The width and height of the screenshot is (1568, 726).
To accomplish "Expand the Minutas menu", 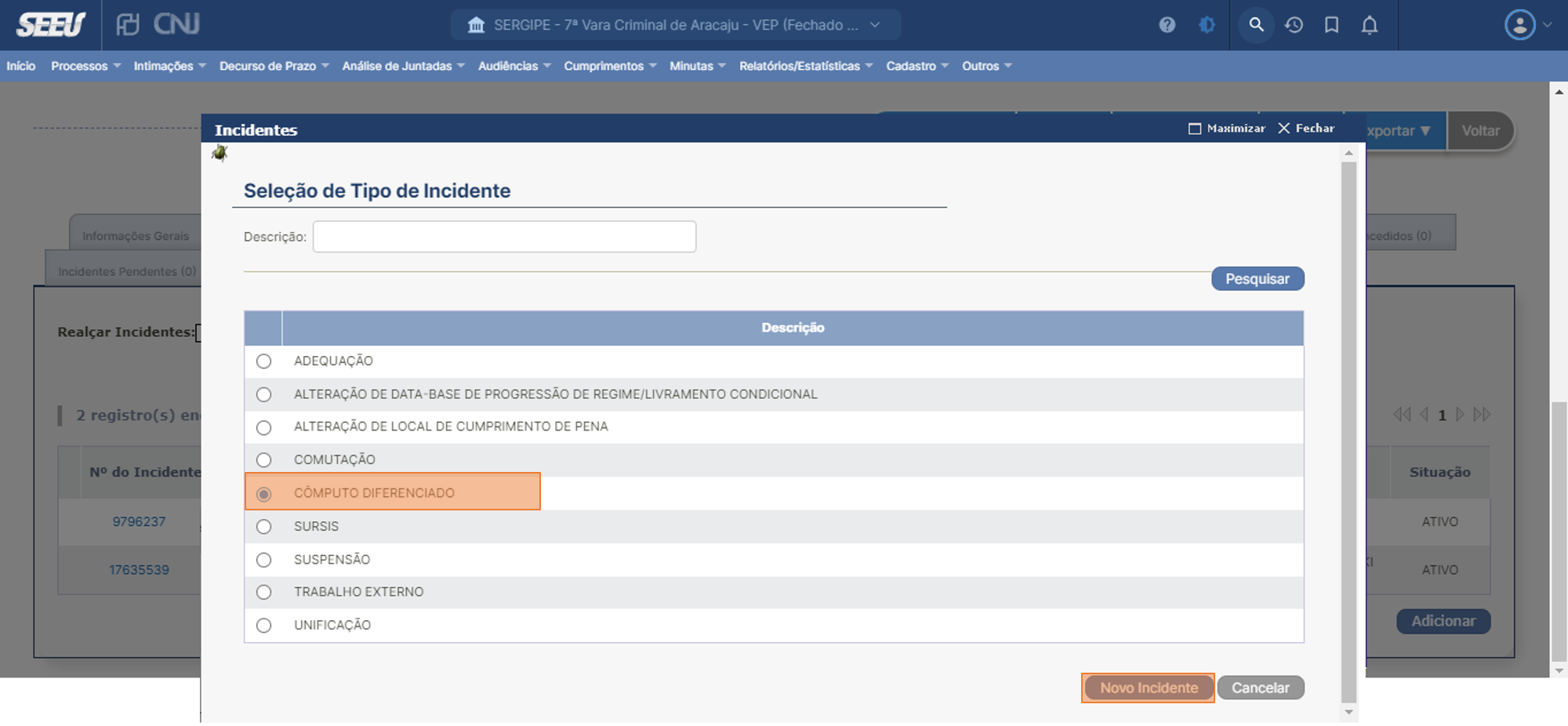I will 697,66.
